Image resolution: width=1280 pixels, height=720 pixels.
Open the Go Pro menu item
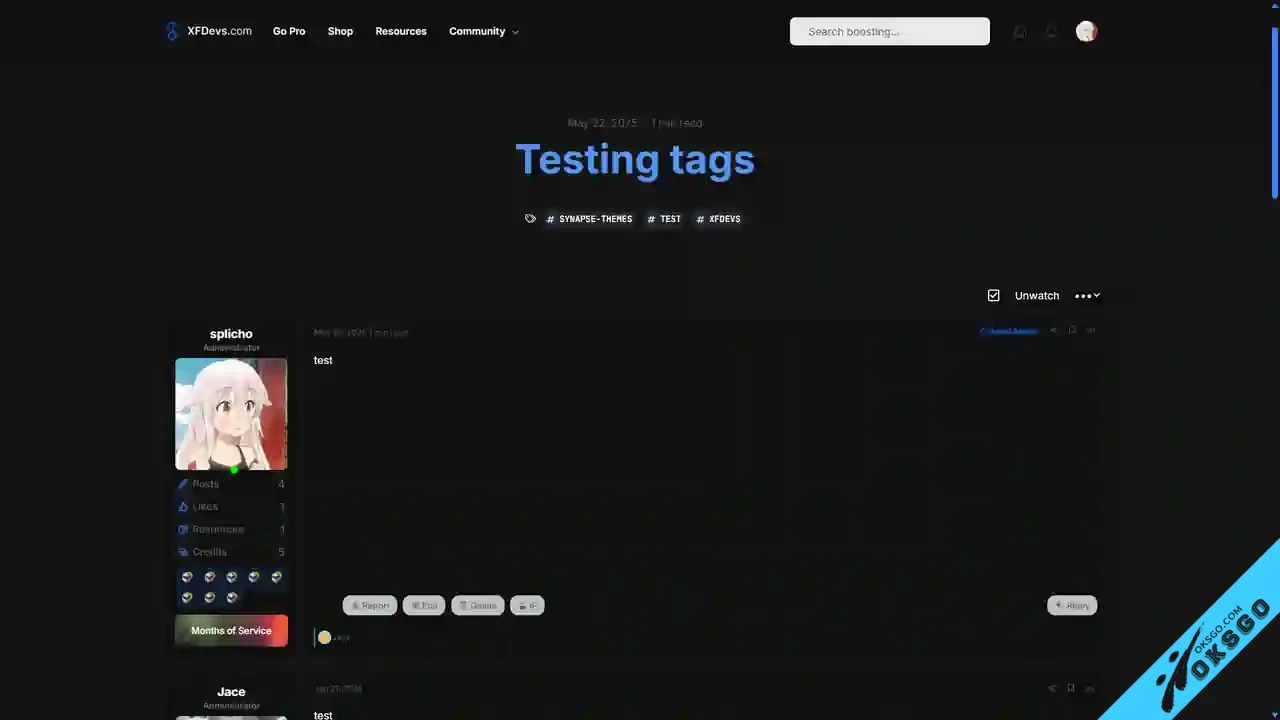click(x=289, y=31)
